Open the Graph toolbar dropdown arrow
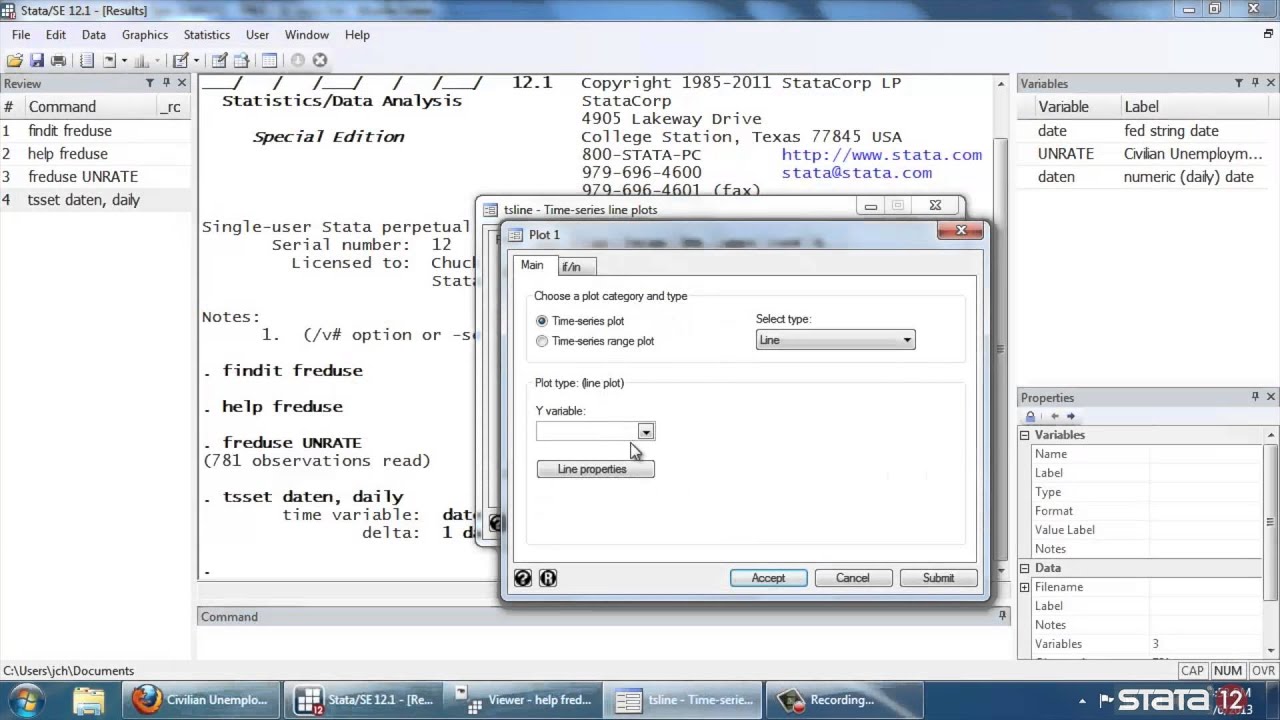 [158, 60]
